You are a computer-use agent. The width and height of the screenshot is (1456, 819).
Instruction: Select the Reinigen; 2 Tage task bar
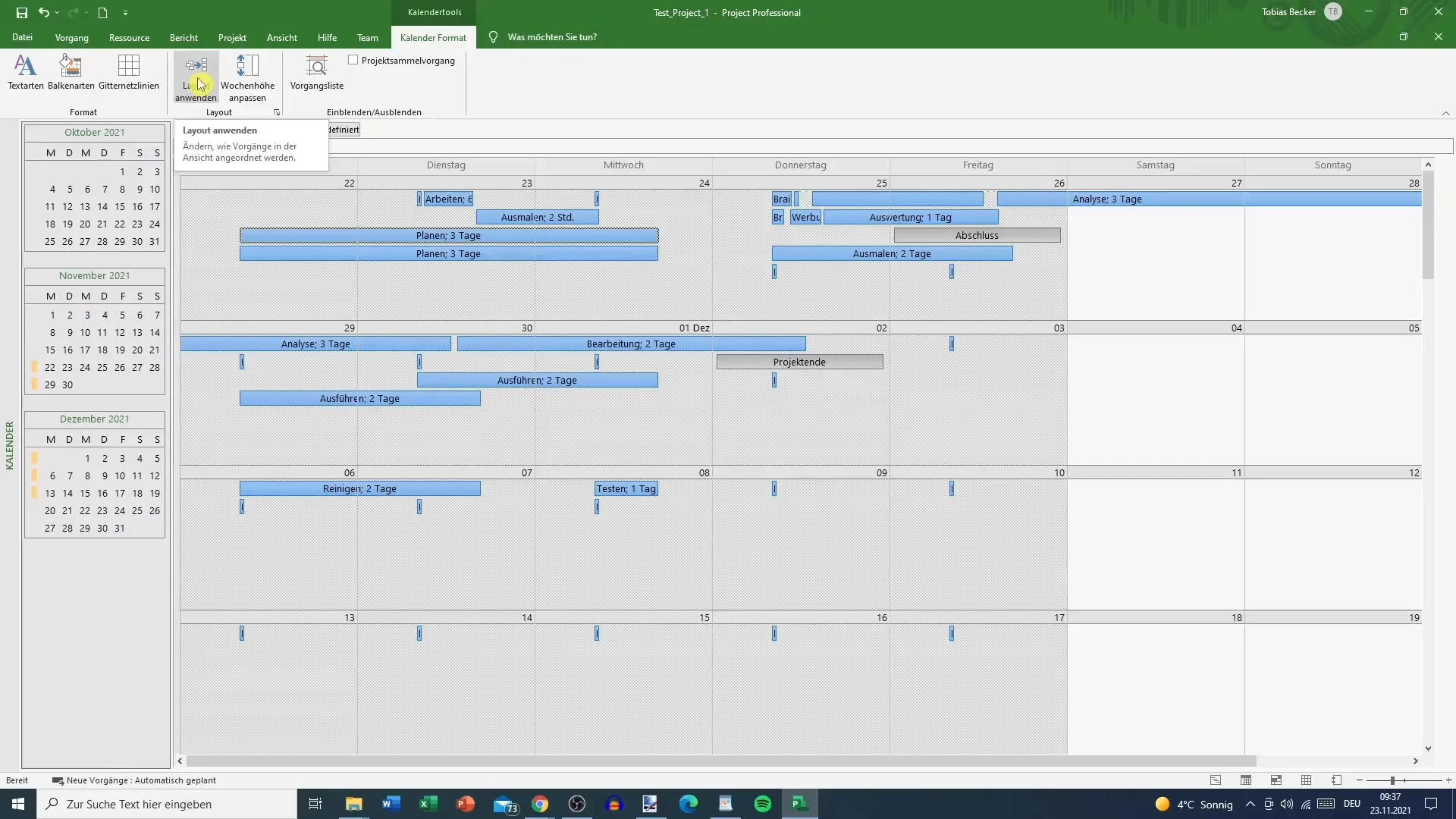tap(359, 488)
